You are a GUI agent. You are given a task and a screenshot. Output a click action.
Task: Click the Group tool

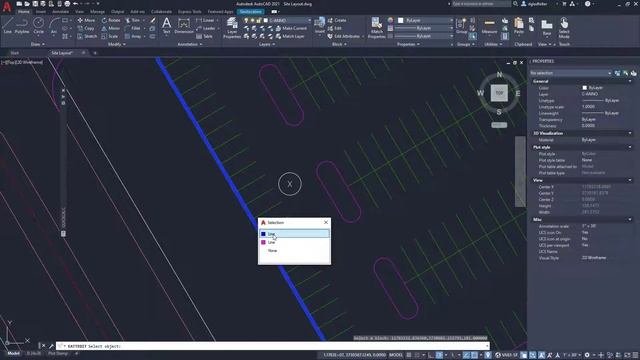coord(462,26)
